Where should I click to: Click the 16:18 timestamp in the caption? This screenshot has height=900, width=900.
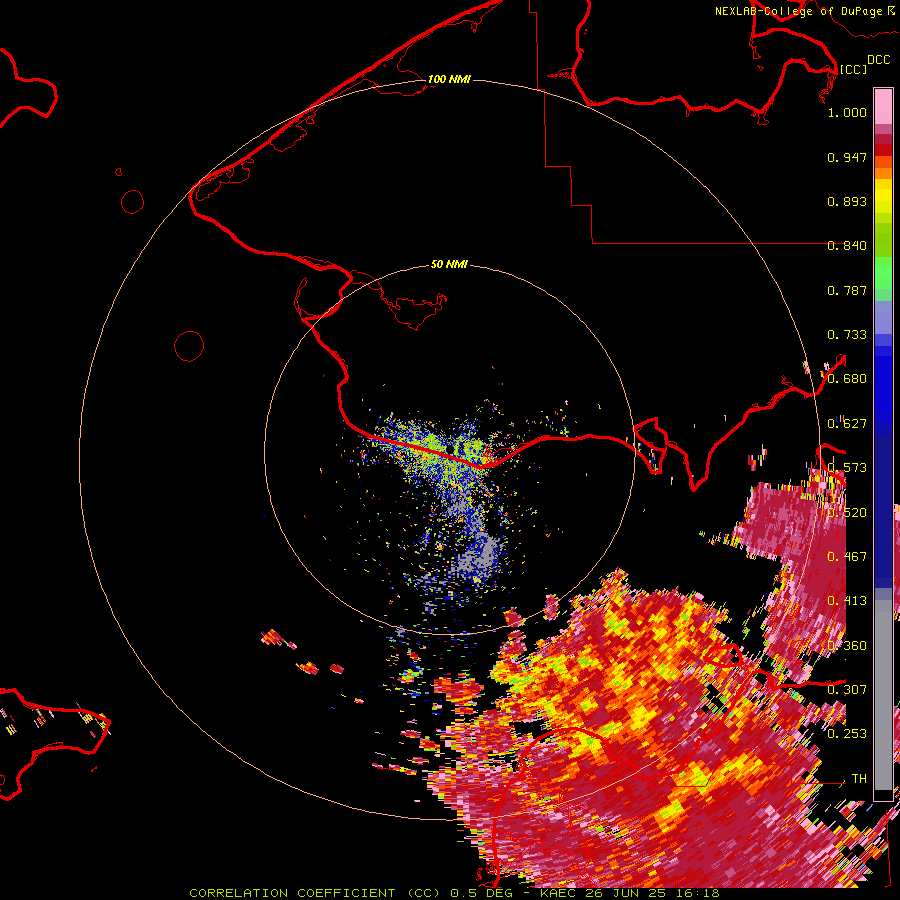click(x=697, y=893)
